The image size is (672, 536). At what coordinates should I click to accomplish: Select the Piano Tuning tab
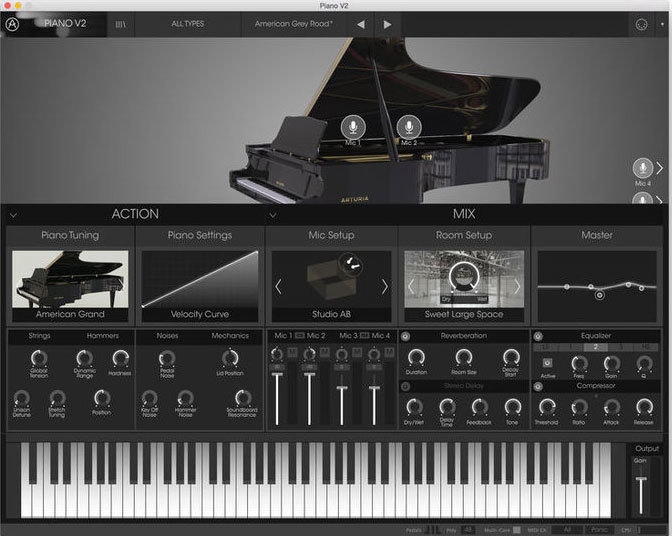70,235
